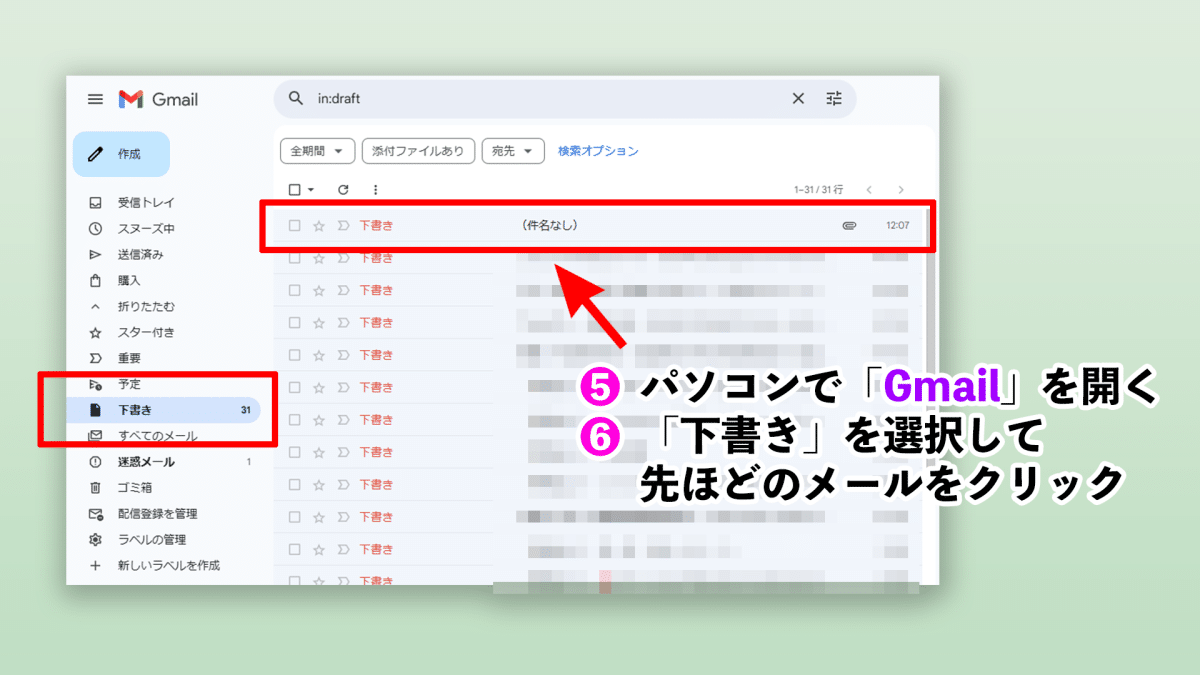Open the 宛先 recipient dropdown

tap(513, 151)
